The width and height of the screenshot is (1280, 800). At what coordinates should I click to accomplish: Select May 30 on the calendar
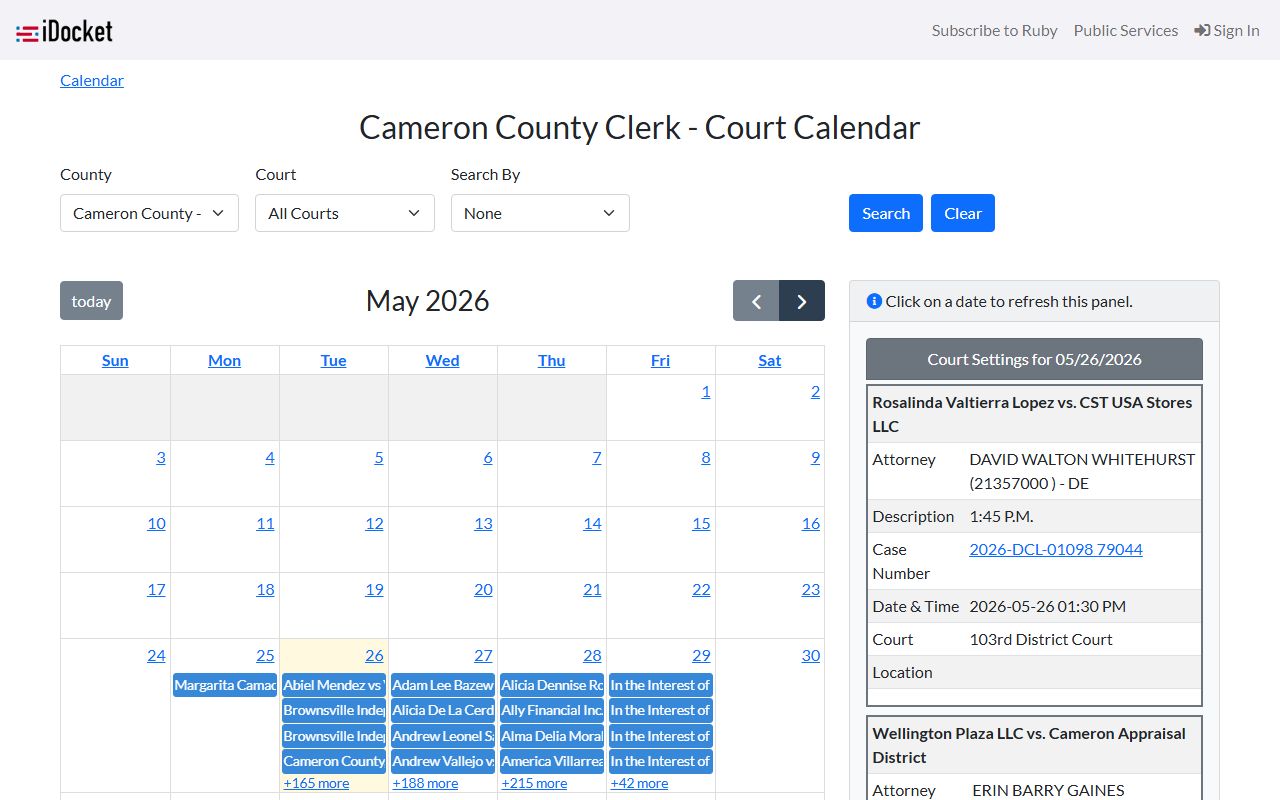click(x=810, y=655)
